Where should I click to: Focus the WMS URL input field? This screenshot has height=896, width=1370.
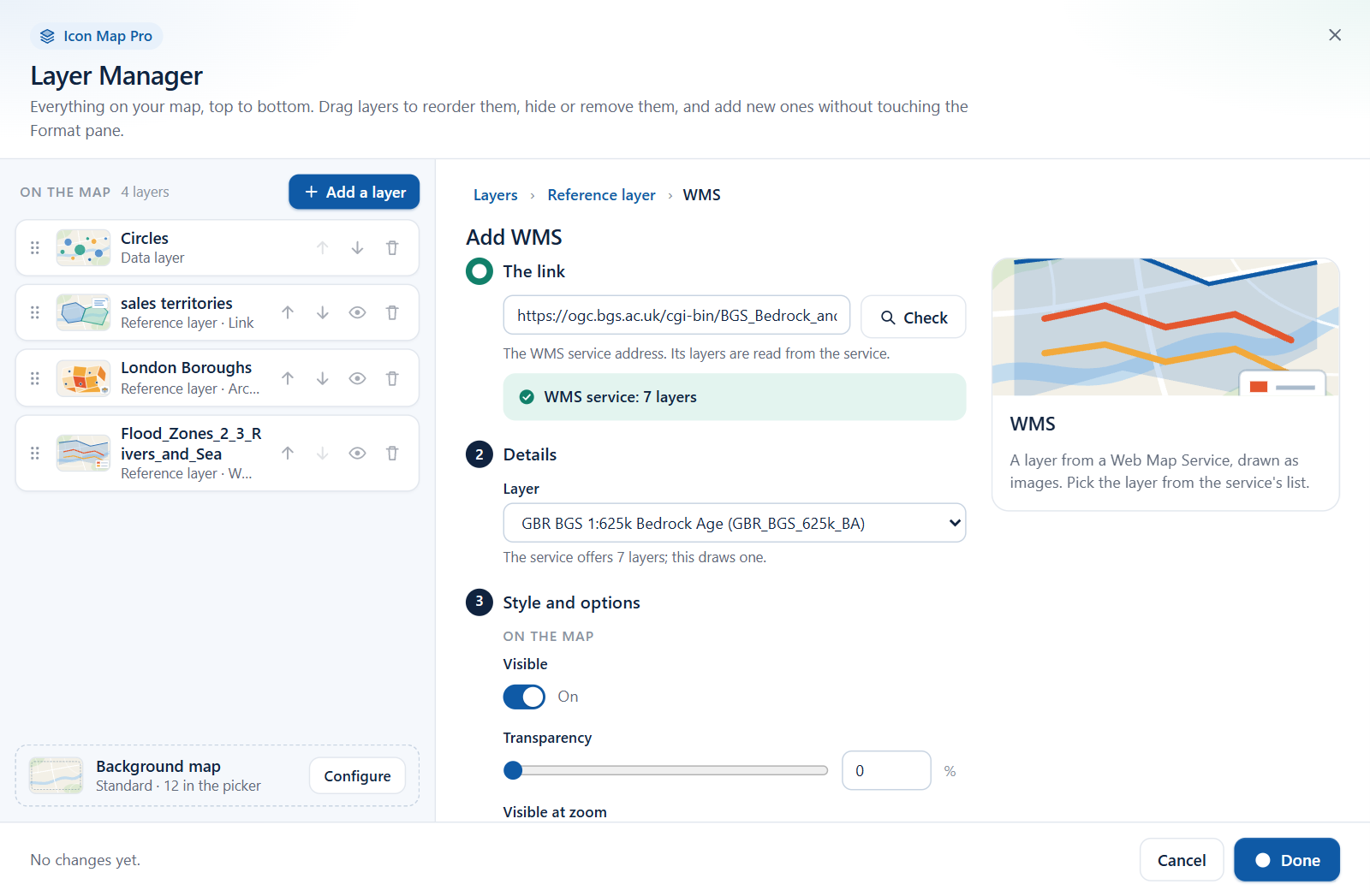676,316
